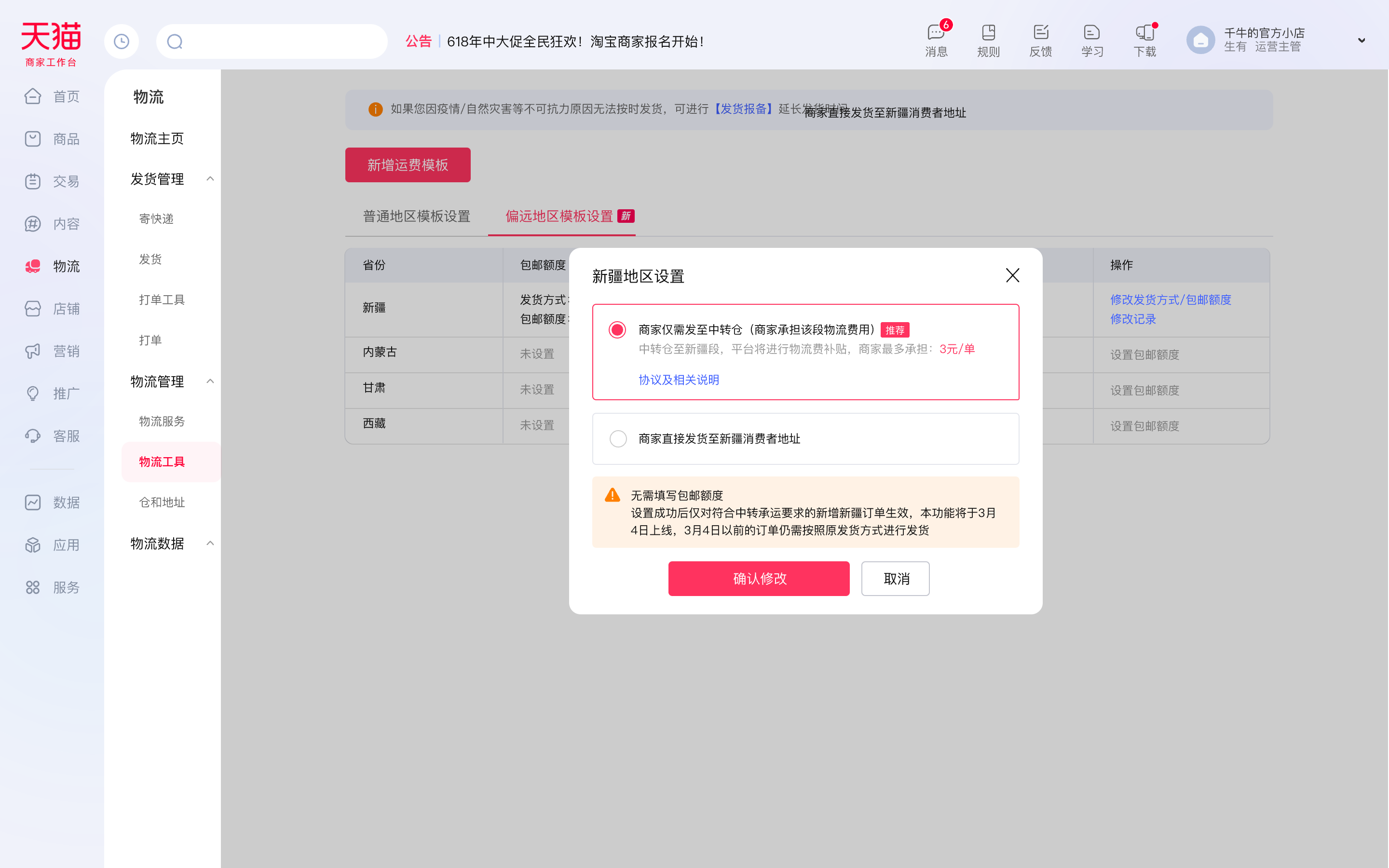Click the 推荐 badge
1389x868 pixels.
tap(895, 330)
